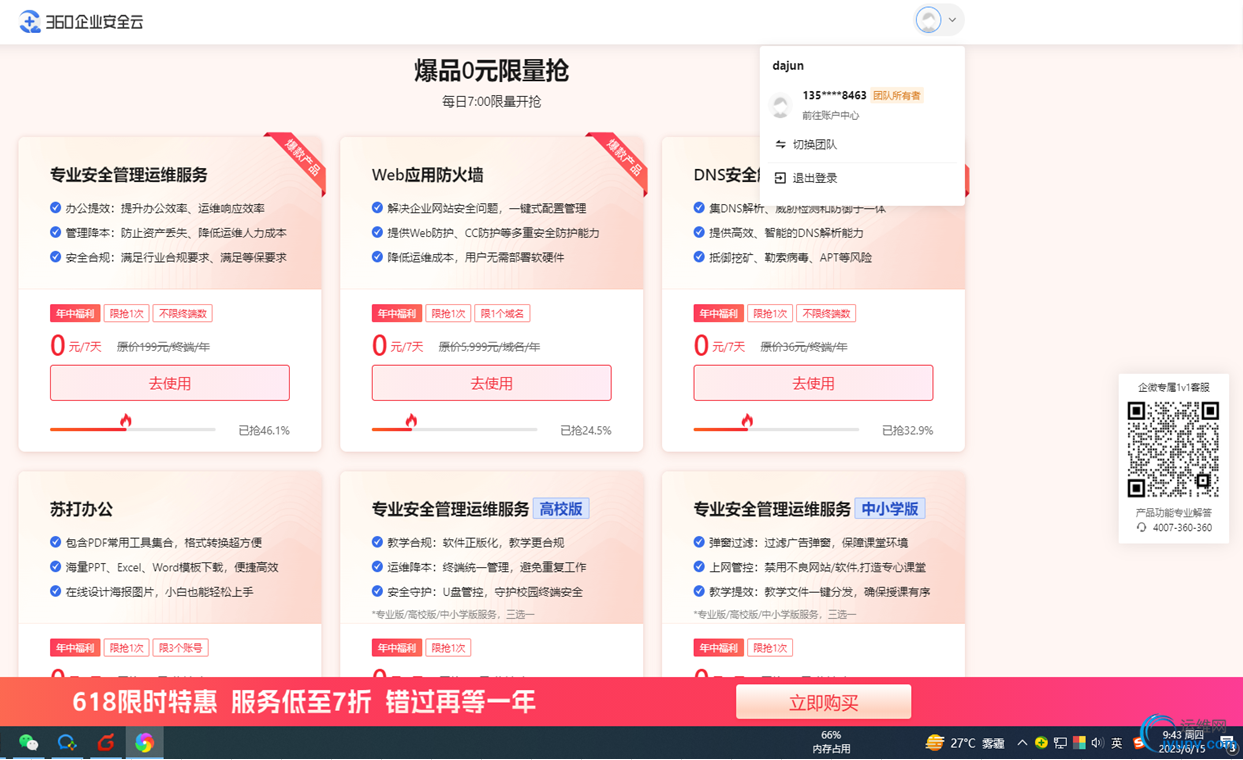Click the 企微专属 customer service QR code
This screenshot has height=760, width=1243.
click(x=1173, y=450)
